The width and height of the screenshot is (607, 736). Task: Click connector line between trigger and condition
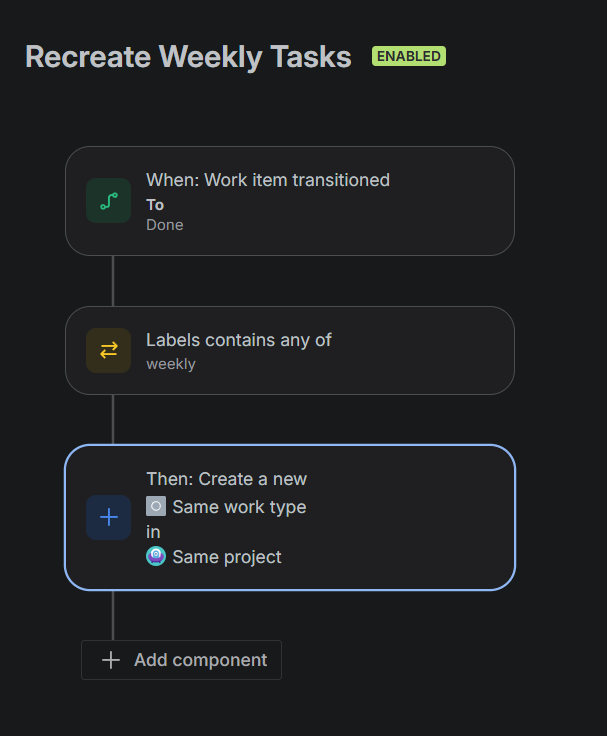click(113, 281)
